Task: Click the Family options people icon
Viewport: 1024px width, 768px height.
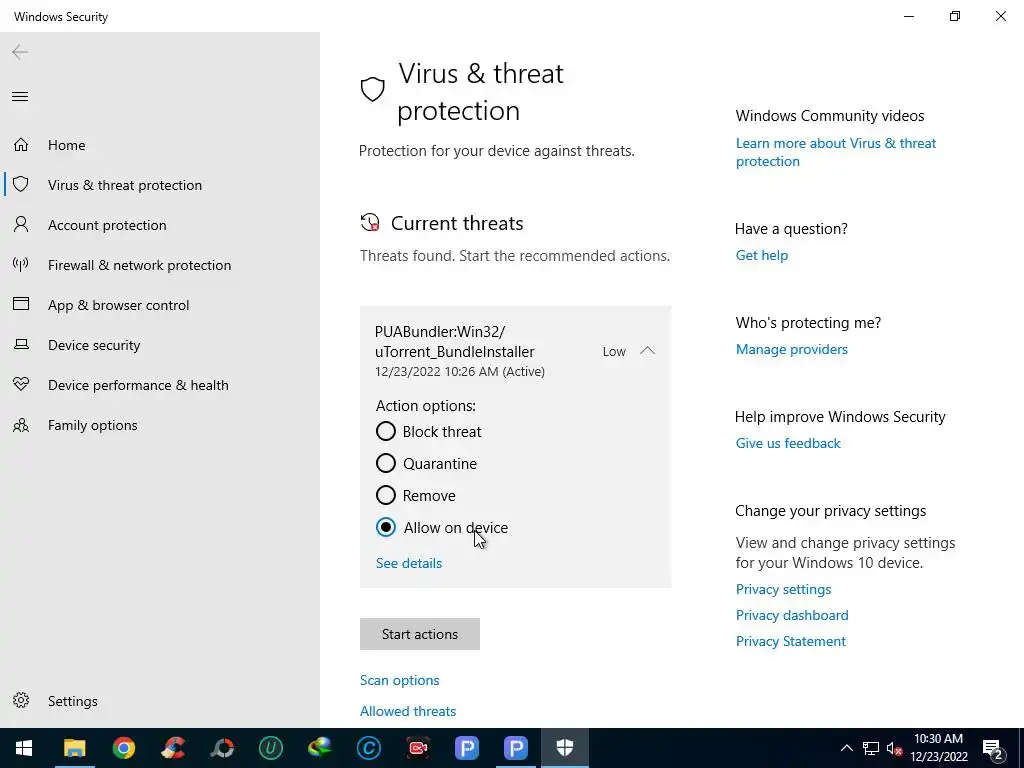Action: [x=21, y=425]
